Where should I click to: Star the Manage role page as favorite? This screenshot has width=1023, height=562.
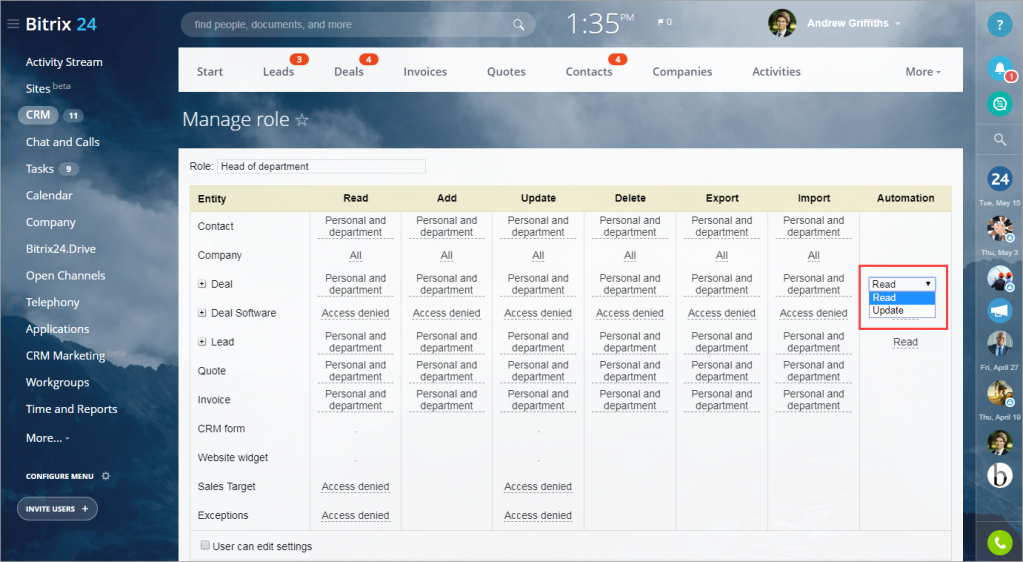tap(301, 119)
